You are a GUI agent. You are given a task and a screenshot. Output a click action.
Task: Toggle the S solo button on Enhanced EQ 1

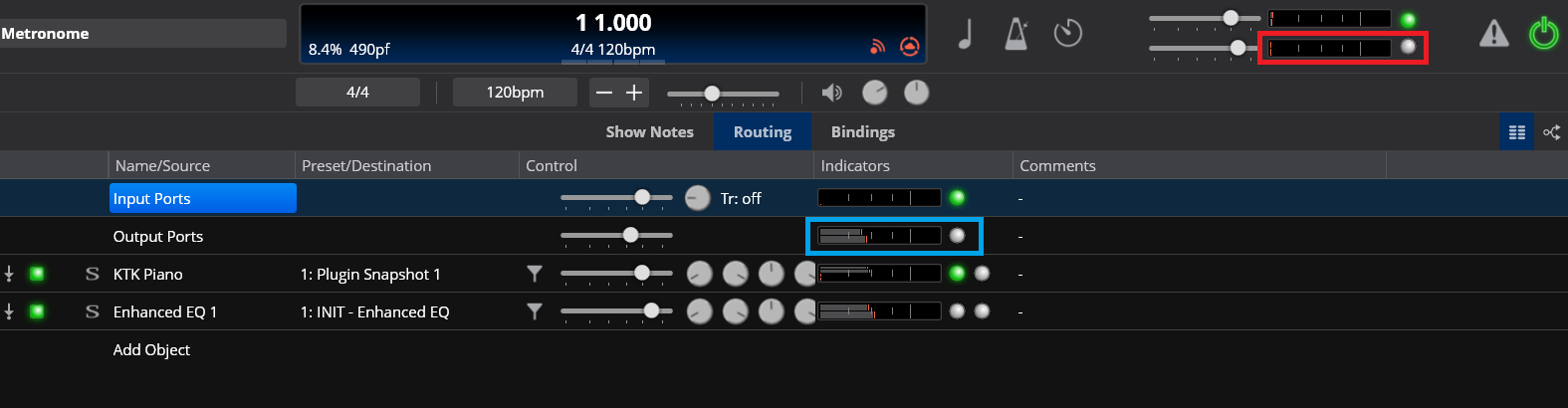(92, 311)
